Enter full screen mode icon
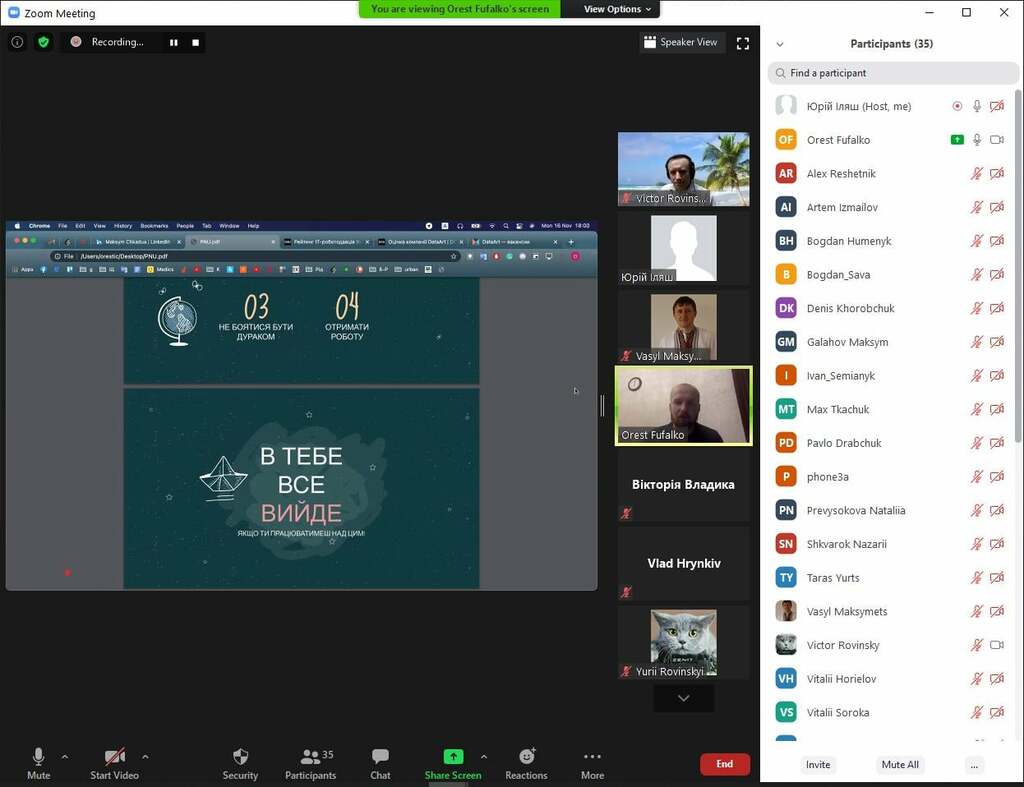The width and height of the screenshot is (1024, 787). coord(743,43)
